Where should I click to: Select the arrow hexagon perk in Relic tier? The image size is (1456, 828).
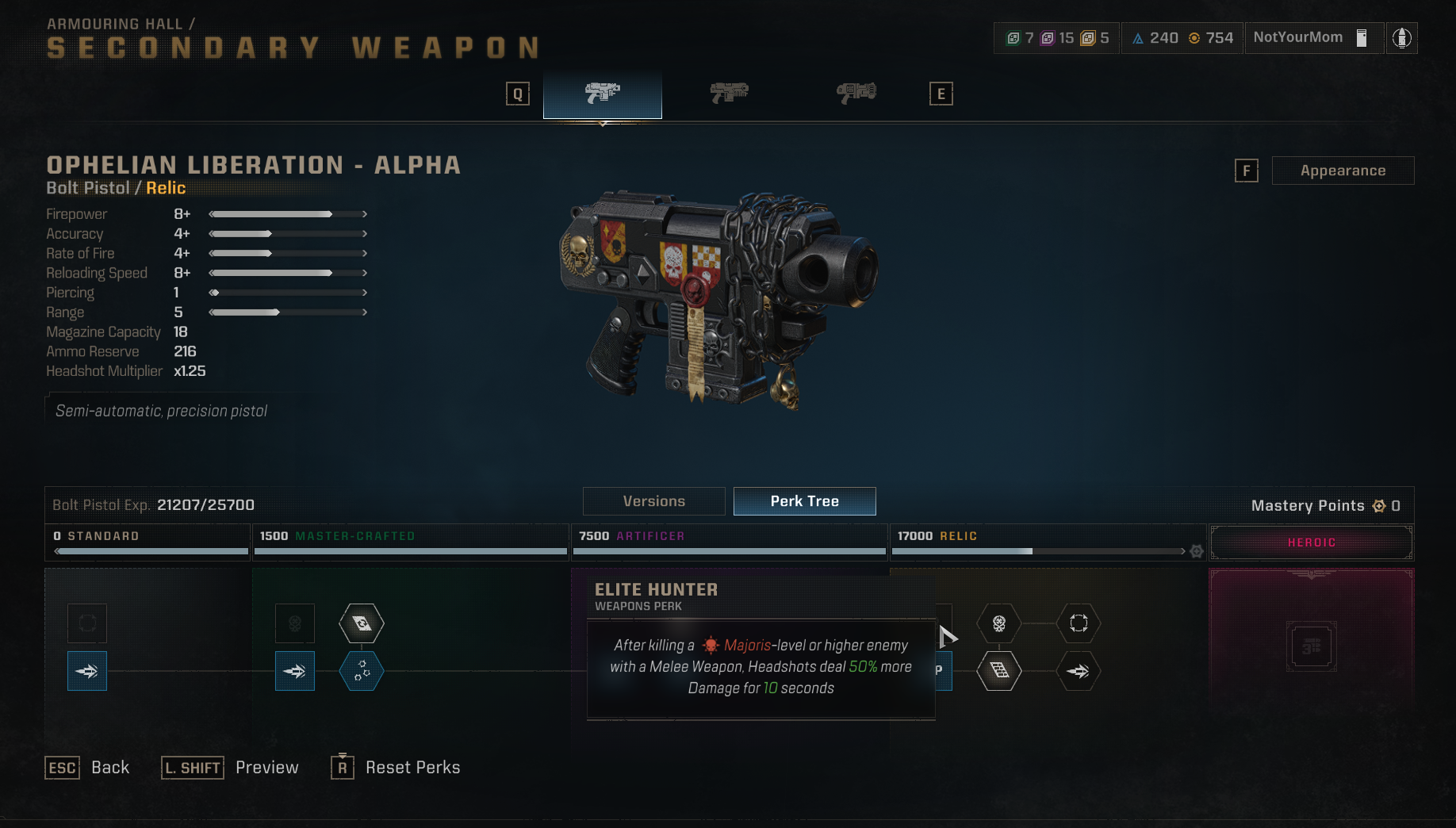1079,671
